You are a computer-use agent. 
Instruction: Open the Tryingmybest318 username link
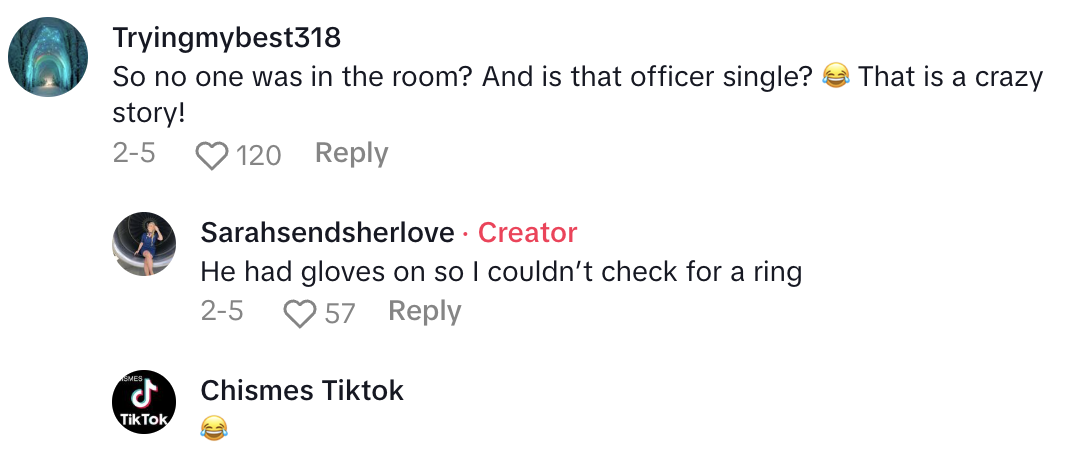pos(226,38)
